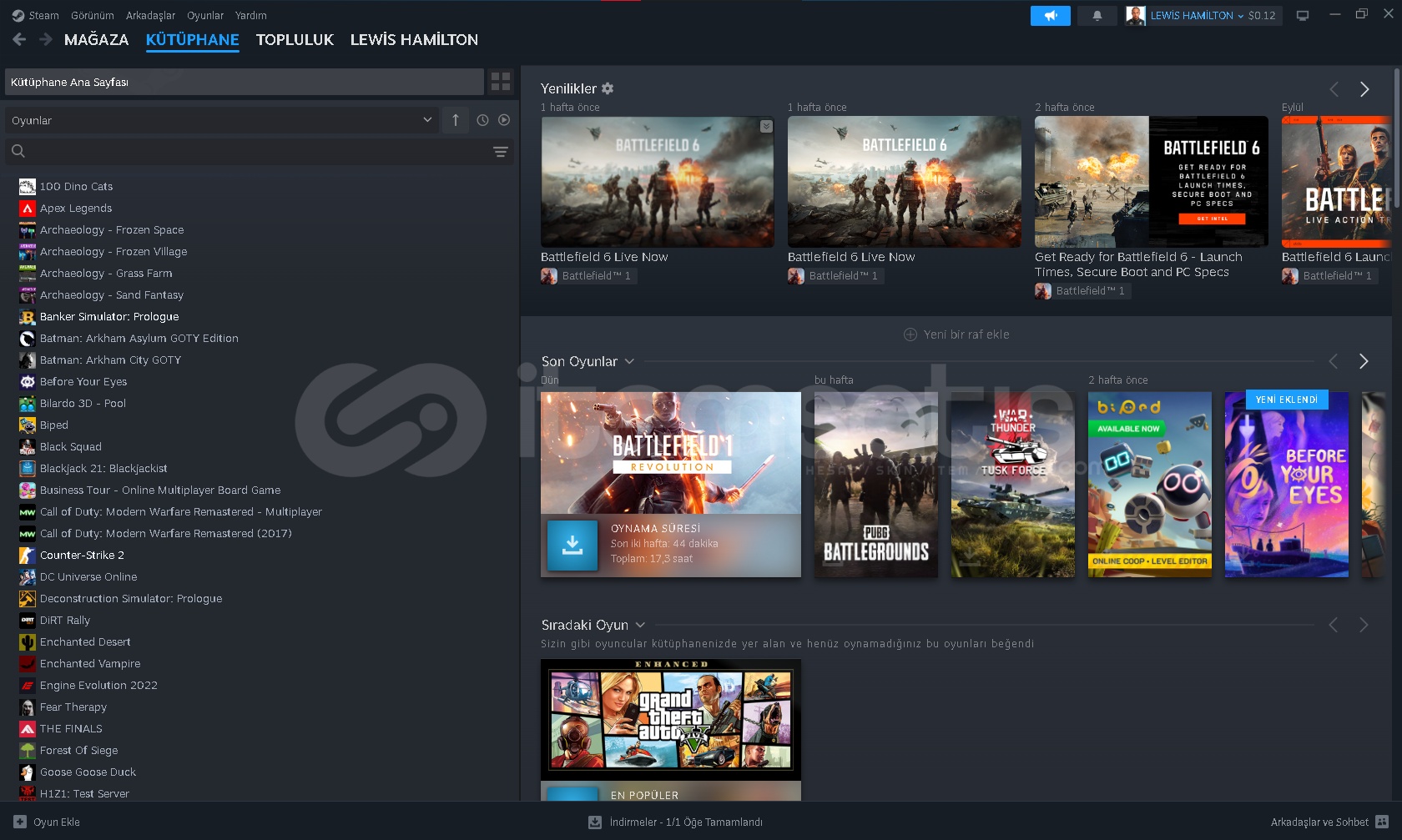Open the notifications bell

tap(1097, 16)
